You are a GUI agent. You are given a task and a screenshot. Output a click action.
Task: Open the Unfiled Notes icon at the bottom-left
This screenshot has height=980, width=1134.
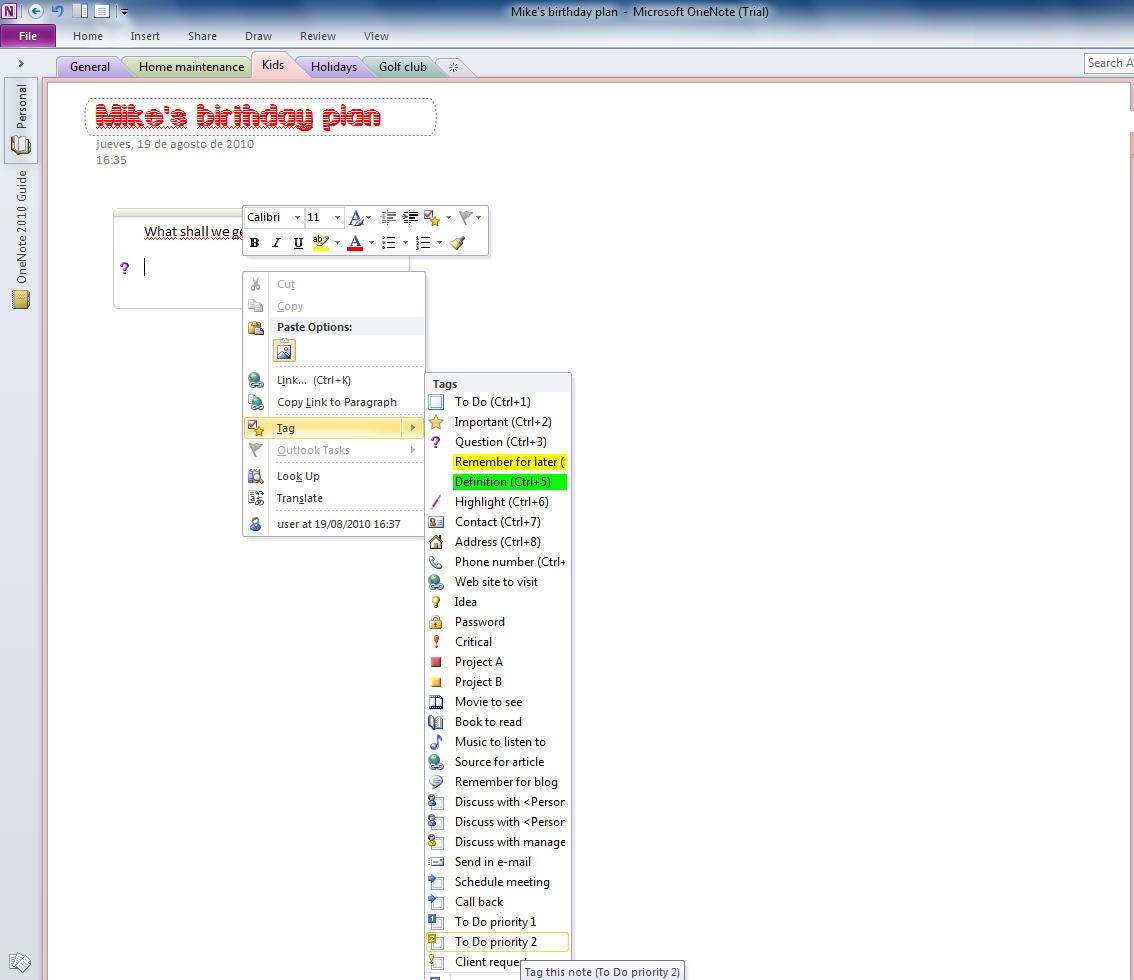coord(20,961)
